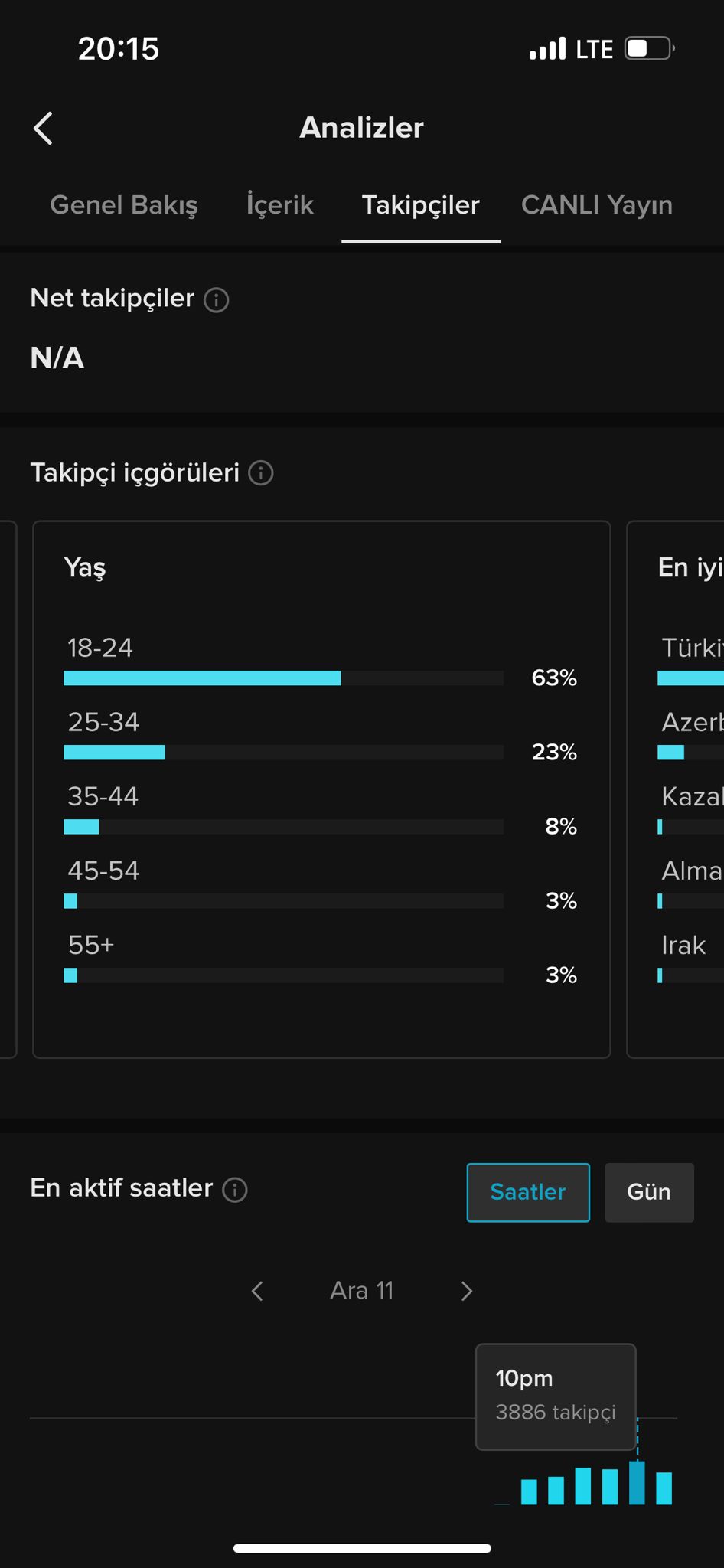Open the Genel Bakış tab
The height and width of the screenshot is (1568, 724).
click(124, 205)
